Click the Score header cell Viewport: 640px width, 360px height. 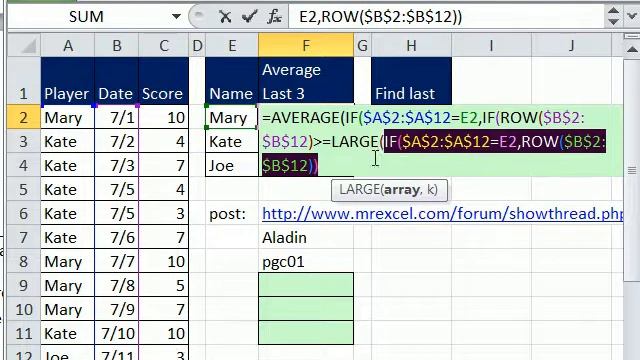coord(164,81)
